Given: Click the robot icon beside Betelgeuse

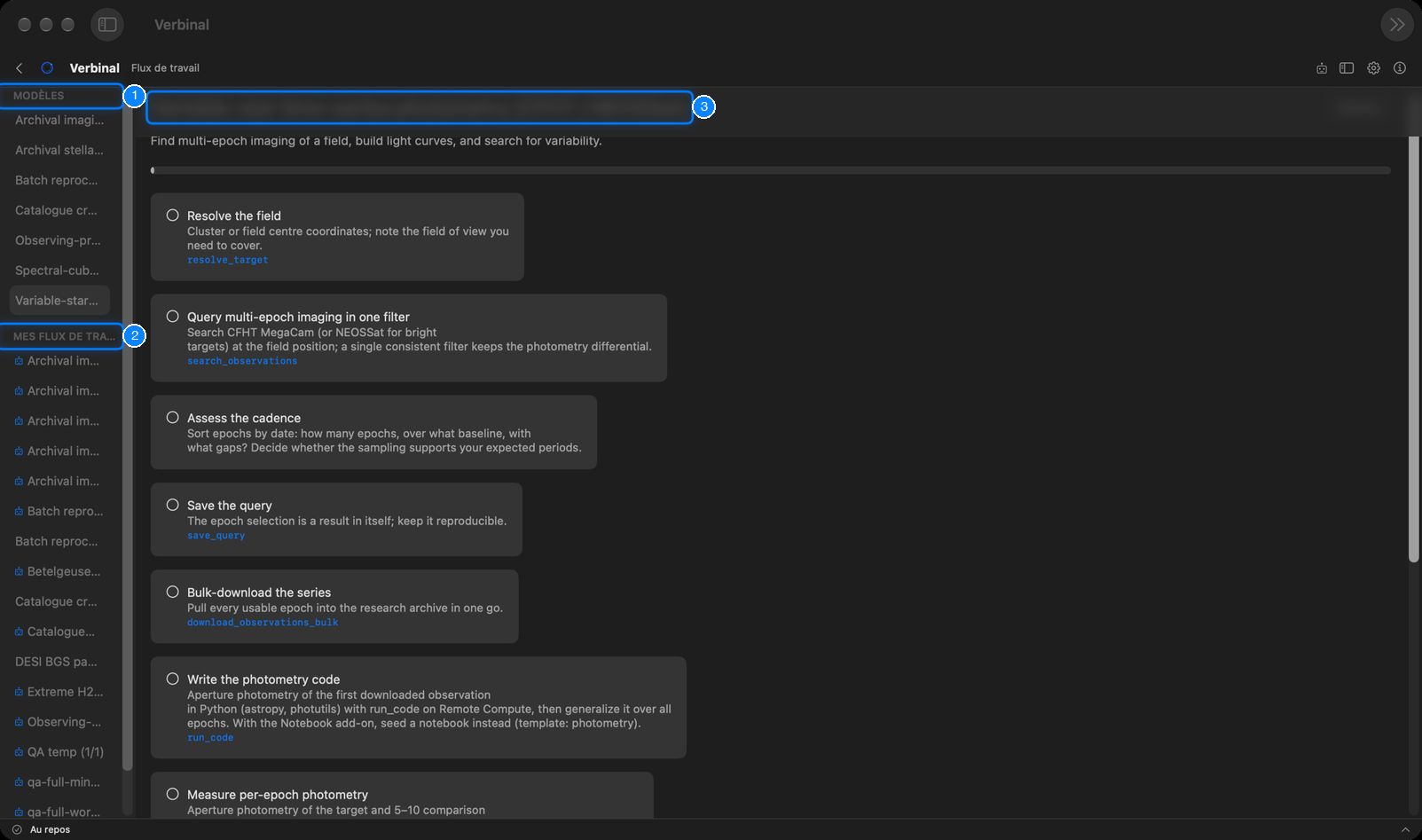Looking at the screenshot, I should [x=19, y=572].
